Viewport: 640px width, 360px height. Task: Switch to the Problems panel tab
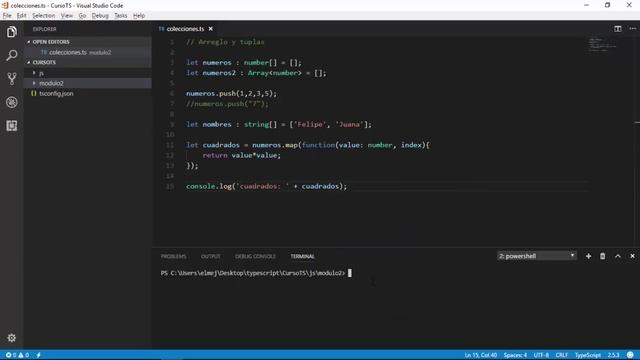coord(173,256)
